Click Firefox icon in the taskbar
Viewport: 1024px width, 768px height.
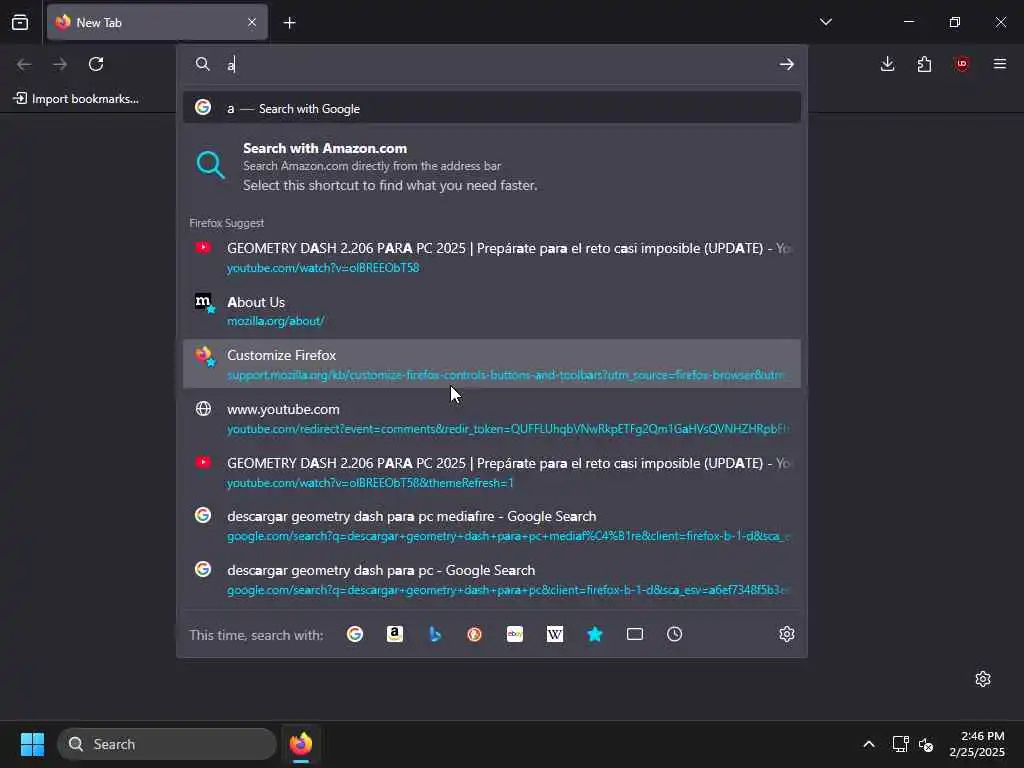(301, 744)
